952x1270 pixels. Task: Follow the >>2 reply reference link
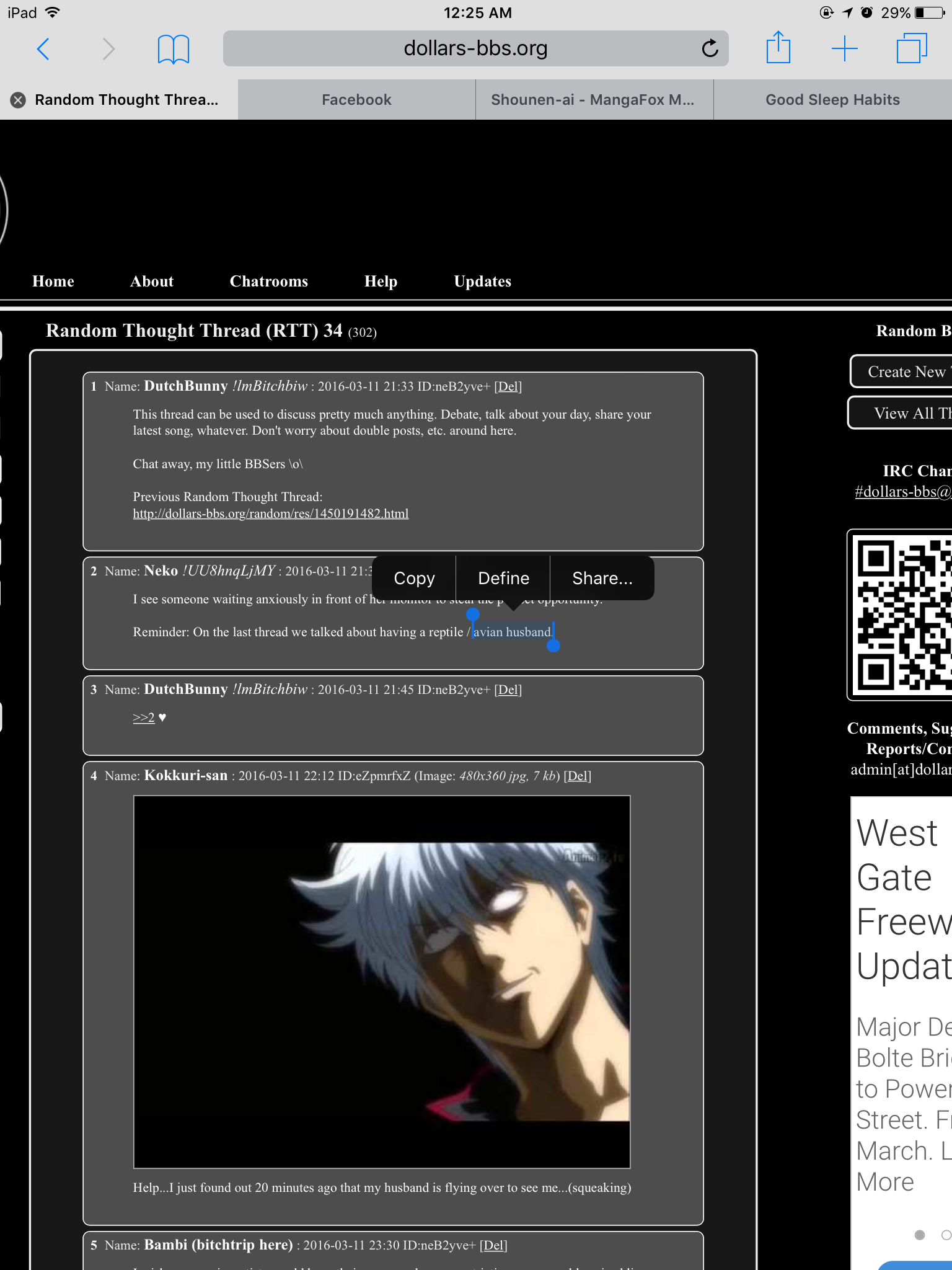[x=144, y=717]
